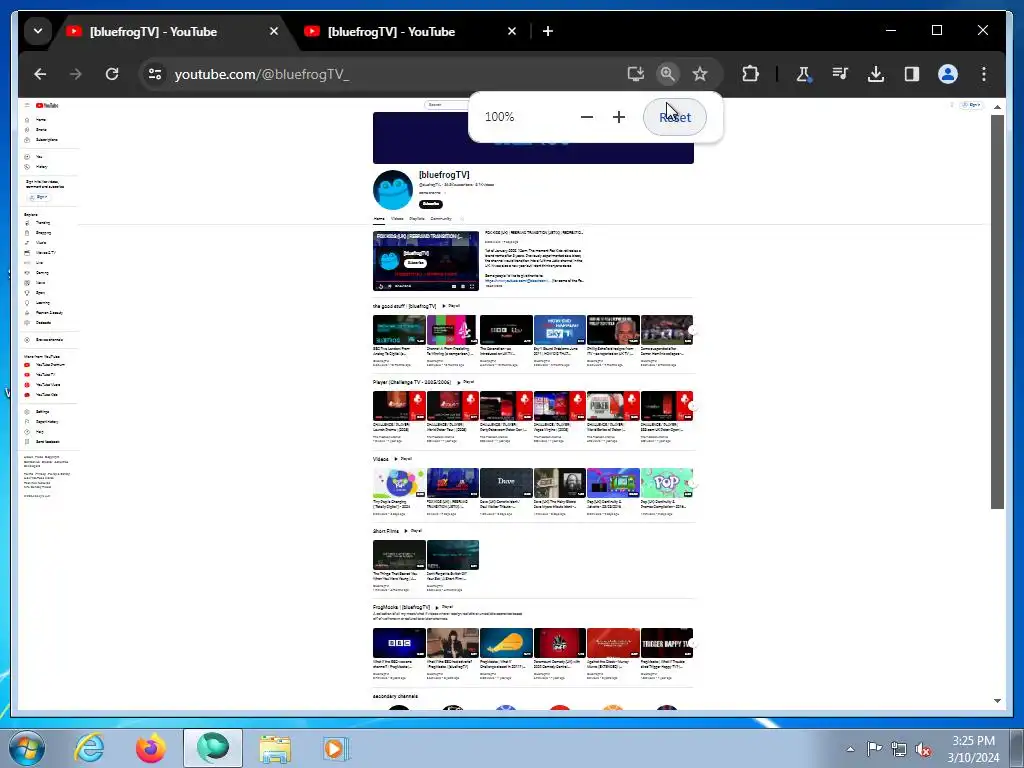
Task: Select the channel Community tab
Action: click(x=441, y=219)
